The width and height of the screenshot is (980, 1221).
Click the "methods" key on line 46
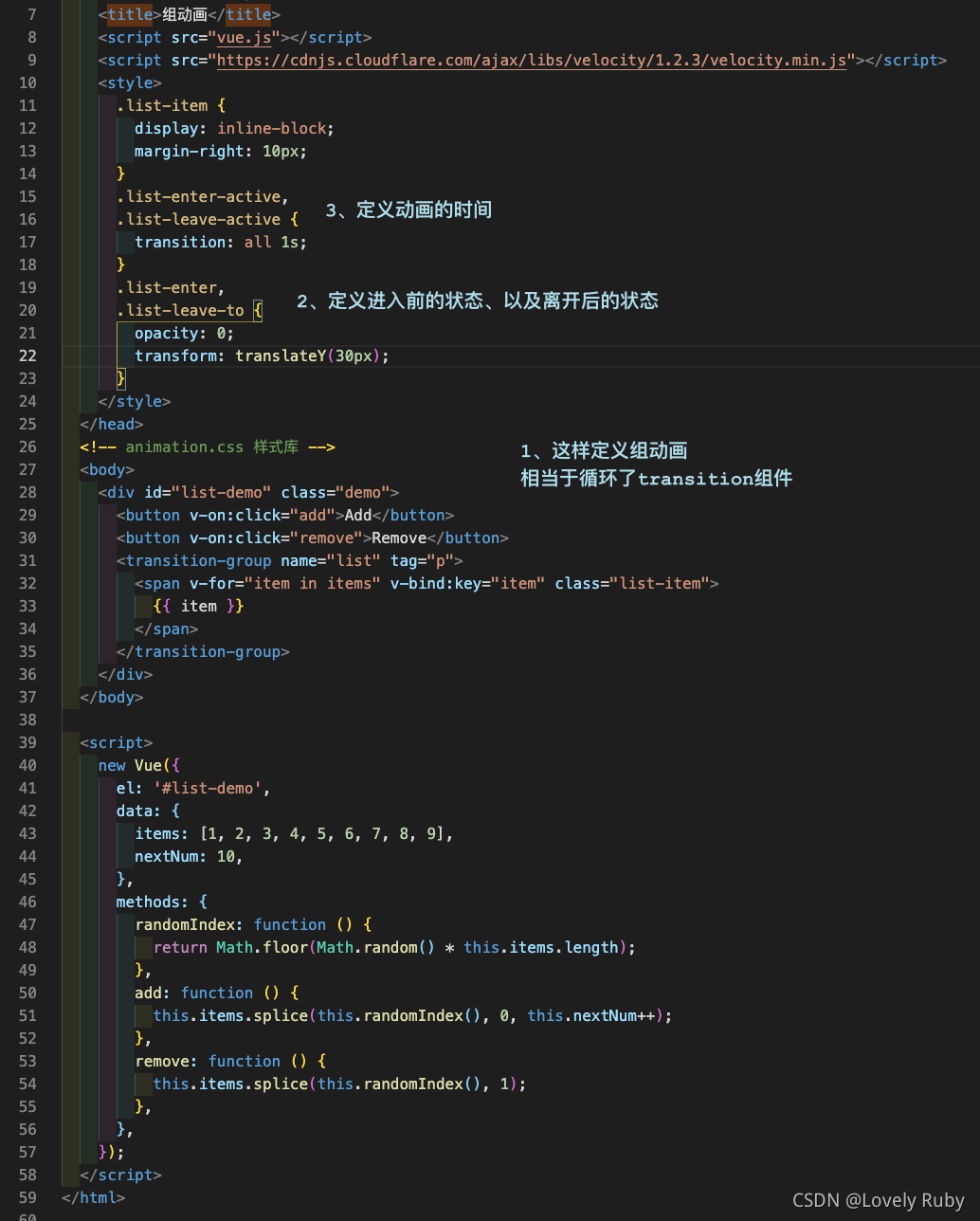click(x=148, y=902)
